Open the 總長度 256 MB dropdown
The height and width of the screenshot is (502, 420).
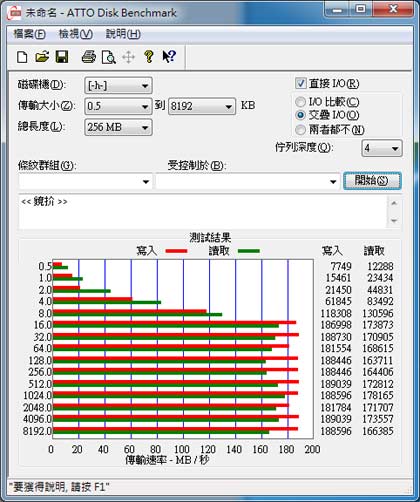[x=118, y=127]
